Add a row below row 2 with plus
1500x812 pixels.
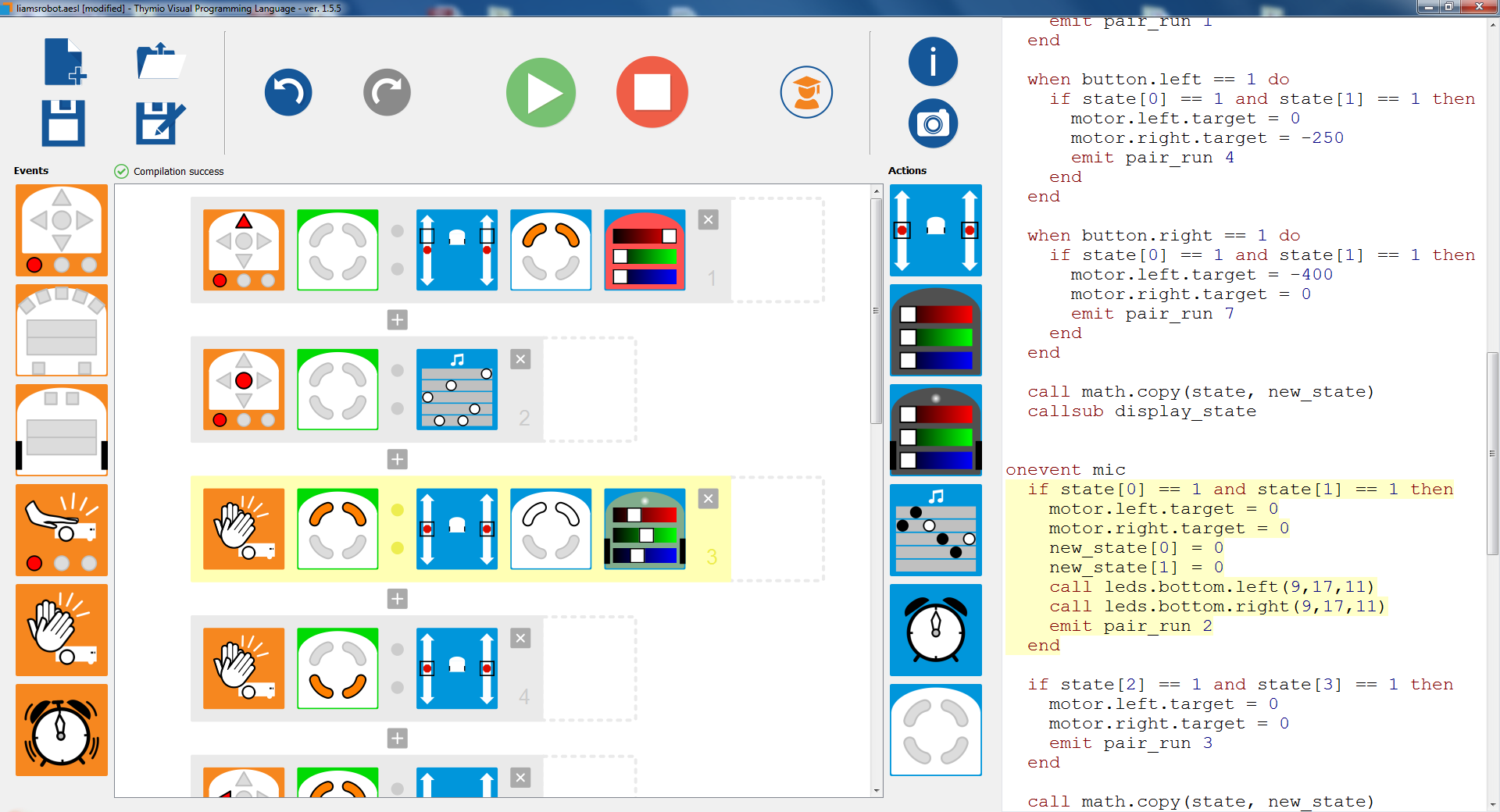(x=398, y=459)
